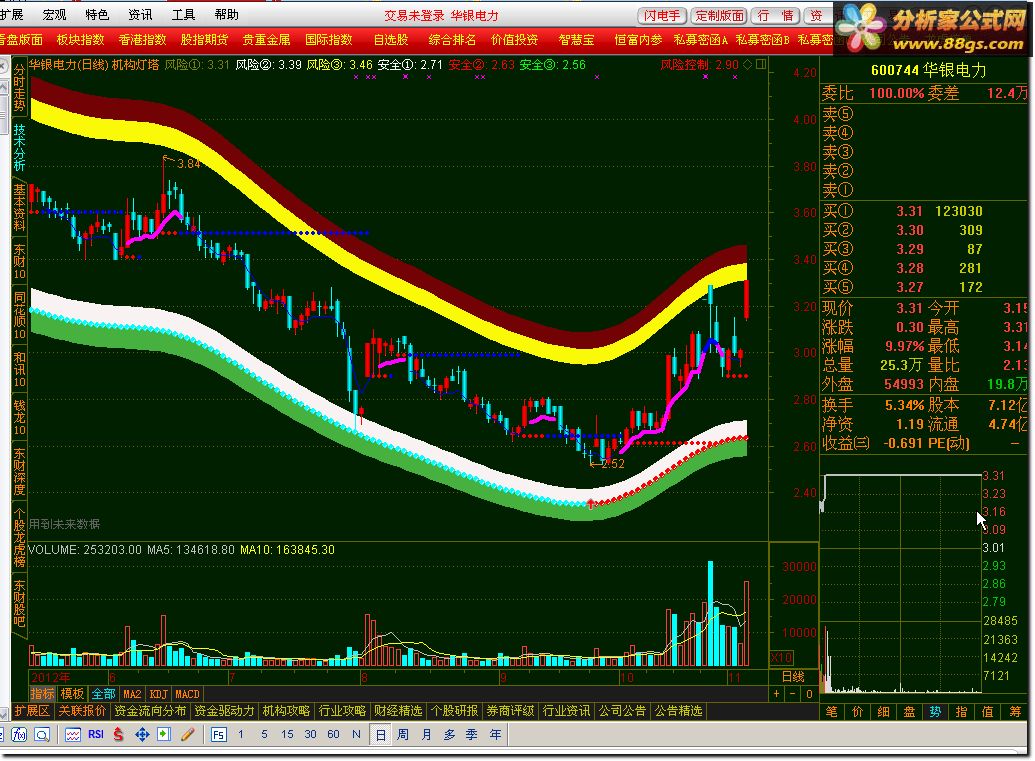This screenshot has width=1035, height=761.
Task: Open the 板块指数 red bar tab
Action: click(x=81, y=40)
